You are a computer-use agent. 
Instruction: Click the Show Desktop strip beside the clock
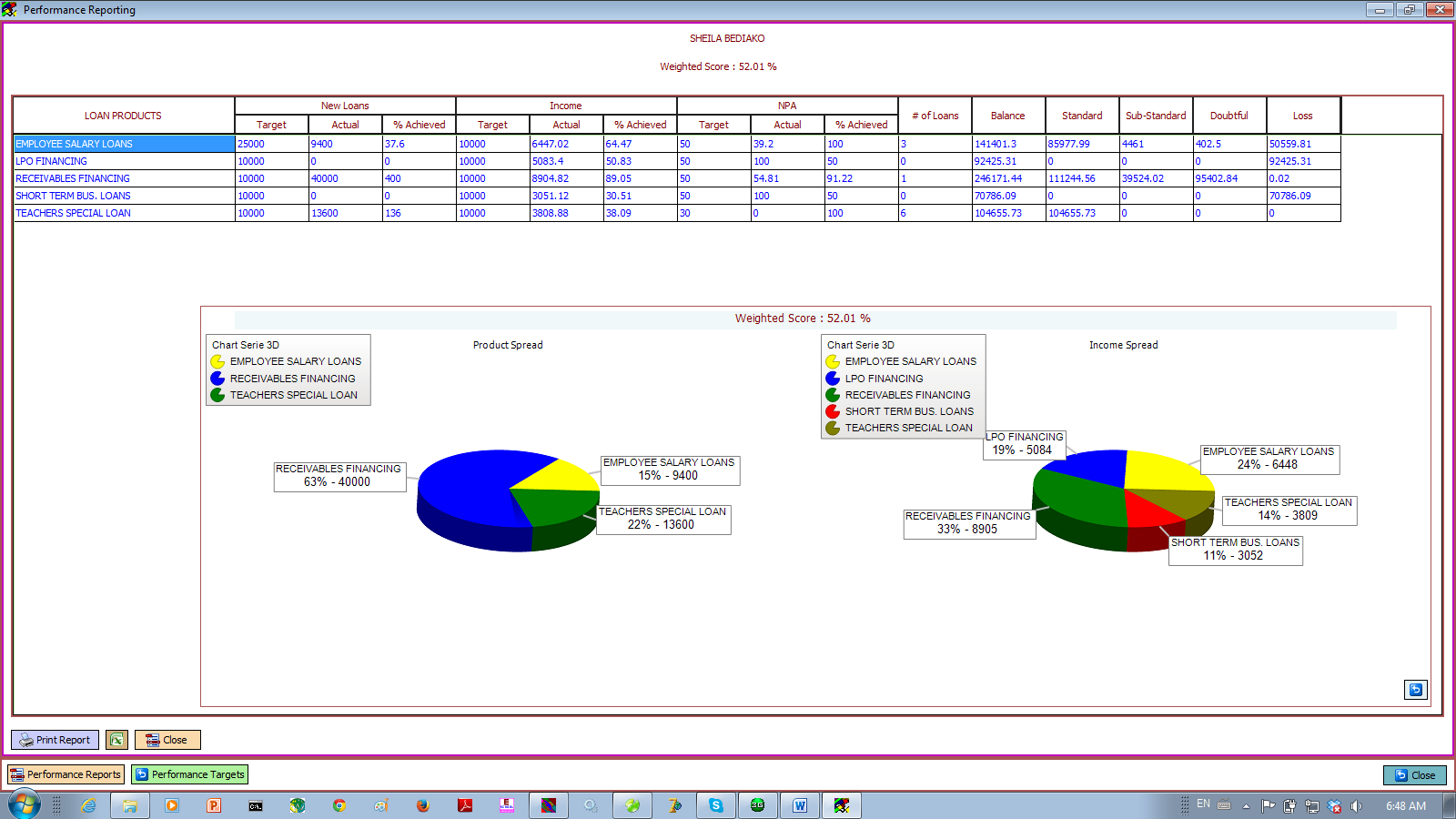[x=1449, y=805]
